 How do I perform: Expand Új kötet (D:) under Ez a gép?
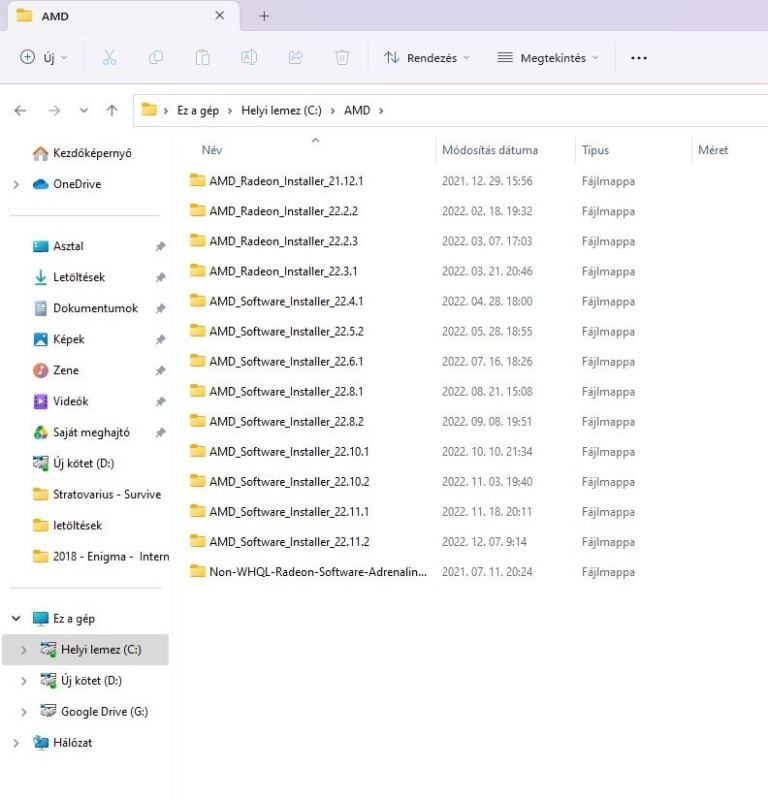click(x=23, y=681)
